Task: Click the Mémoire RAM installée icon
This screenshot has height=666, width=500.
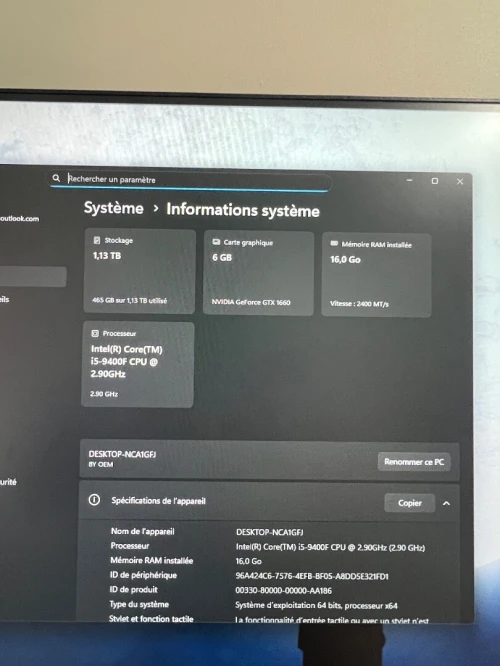Action: pos(334,244)
